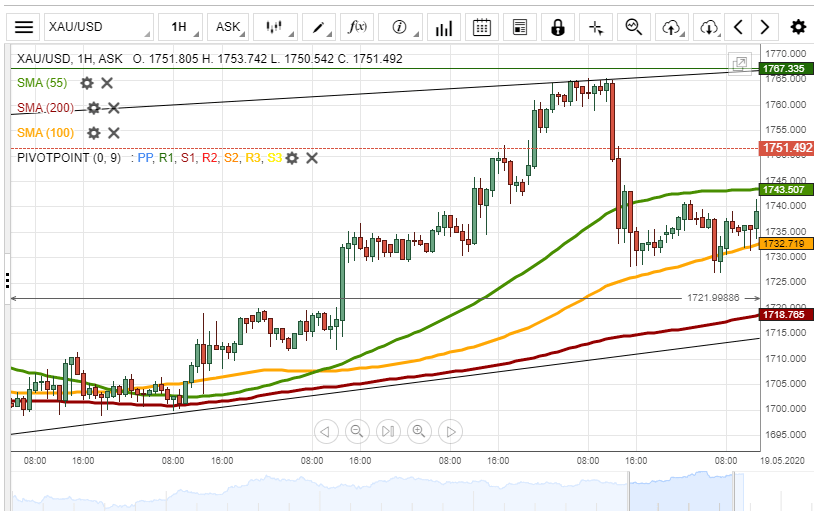Click the magnifier chart zoom tool

(x=634, y=27)
